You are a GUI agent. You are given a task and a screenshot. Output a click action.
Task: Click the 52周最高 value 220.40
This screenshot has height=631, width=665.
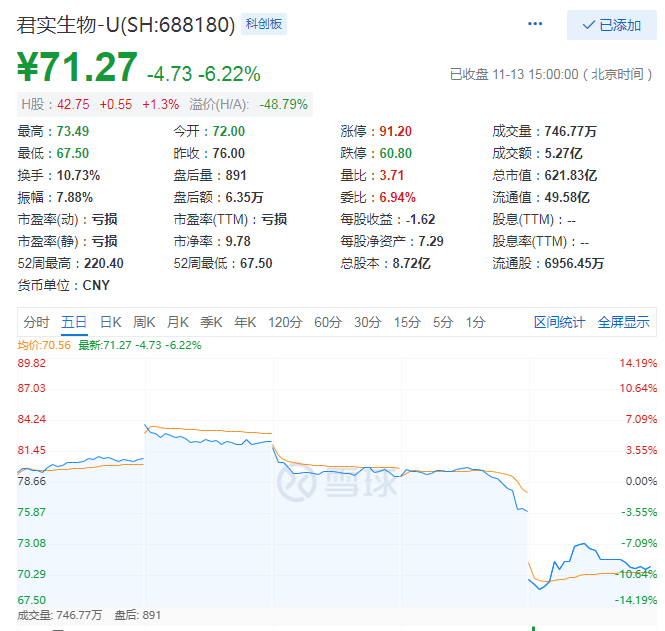tap(103, 264)
